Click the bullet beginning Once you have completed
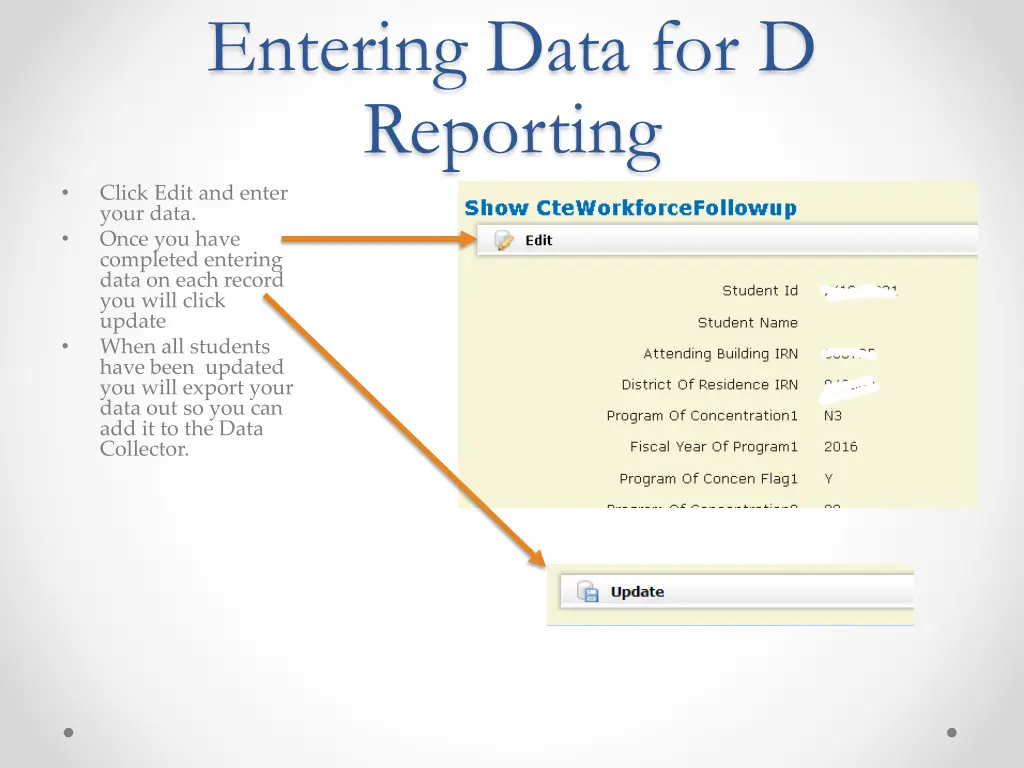The image size is (1024, 768). pos(191,280)
